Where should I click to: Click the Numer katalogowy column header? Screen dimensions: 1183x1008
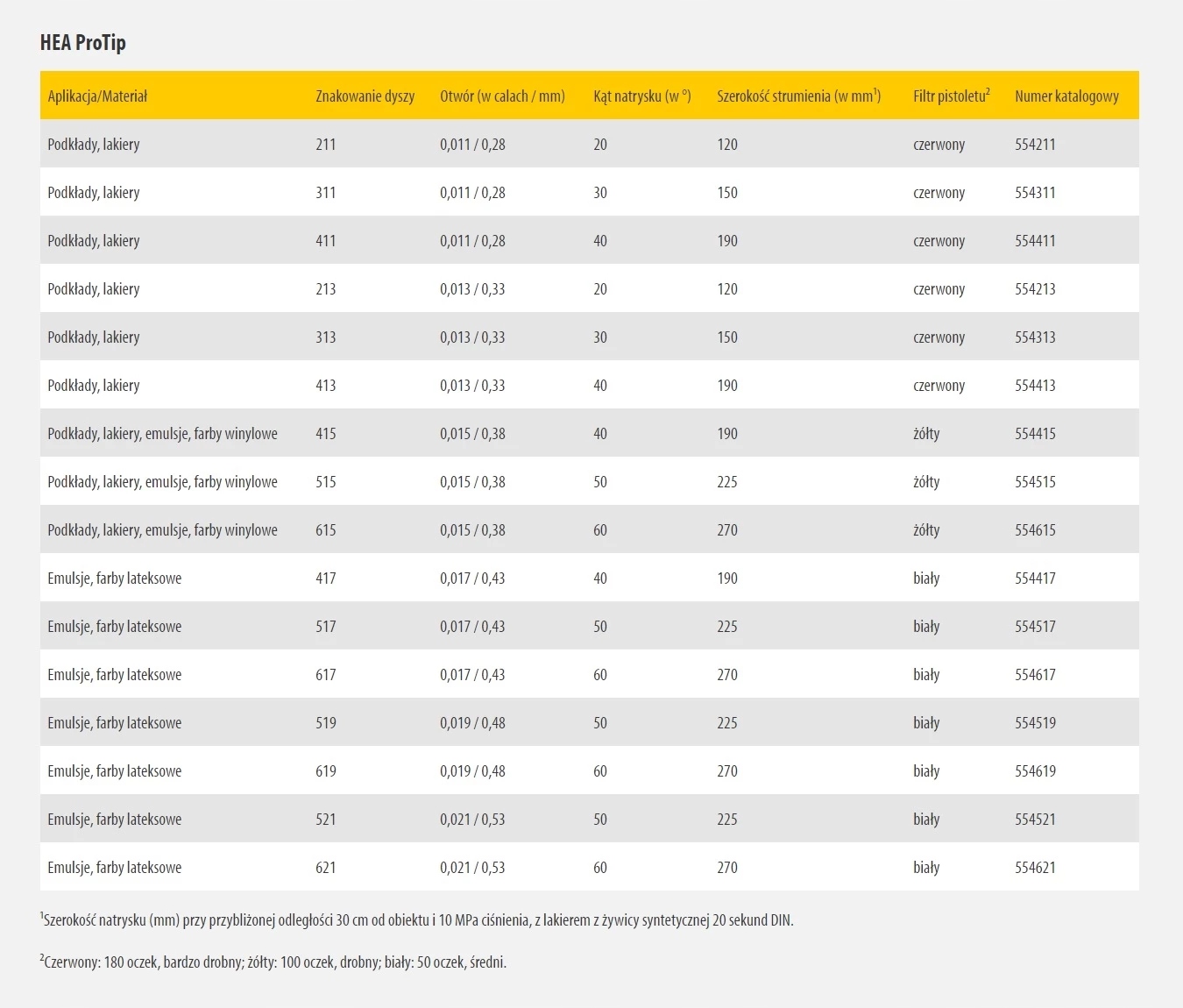(x=1066, y=96)
